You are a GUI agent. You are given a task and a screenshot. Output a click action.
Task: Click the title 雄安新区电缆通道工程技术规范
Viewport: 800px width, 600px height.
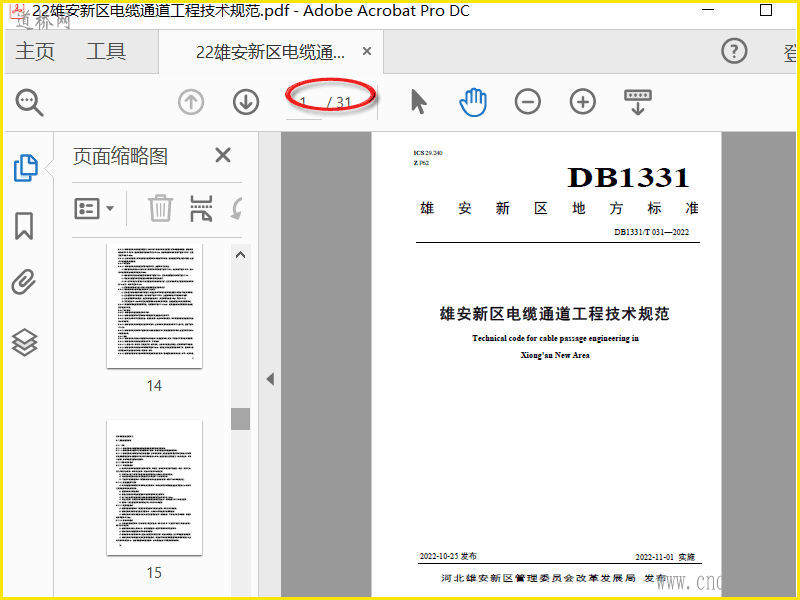click(555, 313)
